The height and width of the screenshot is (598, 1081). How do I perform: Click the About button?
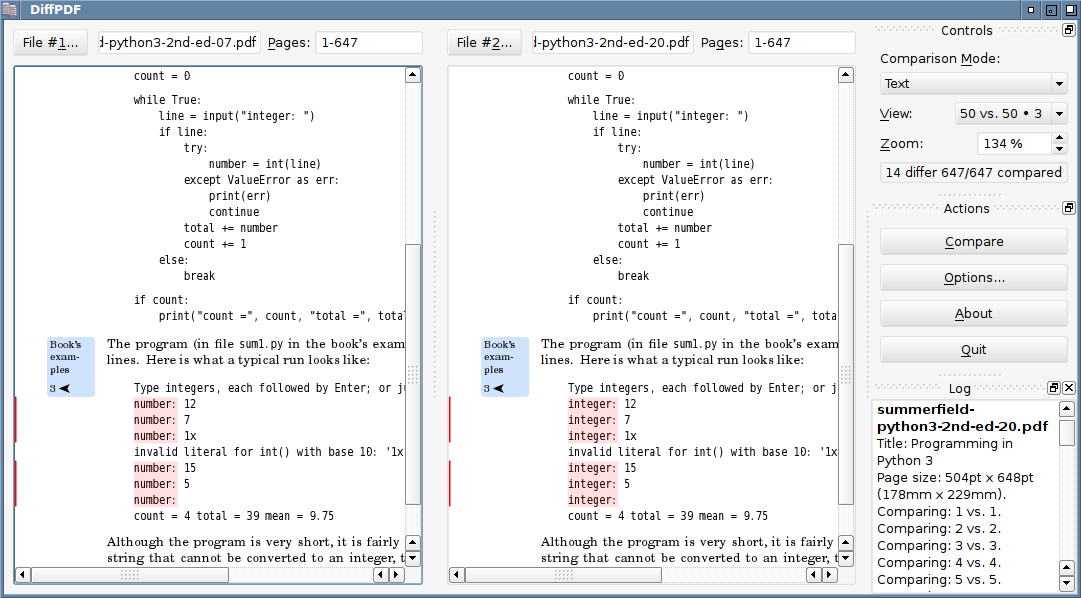point(973,314)
